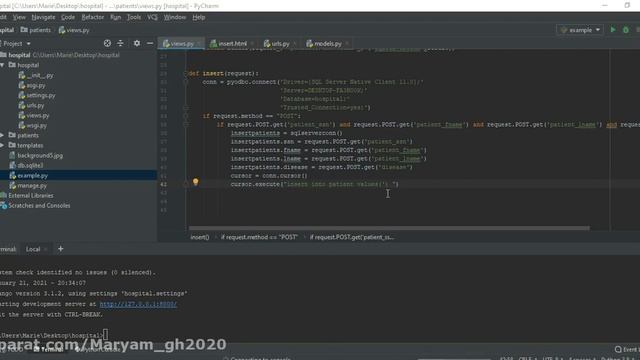This screenshot has height=360, width=640.
Task: Select urls.py in project tree
Action: tap(31, 105)
